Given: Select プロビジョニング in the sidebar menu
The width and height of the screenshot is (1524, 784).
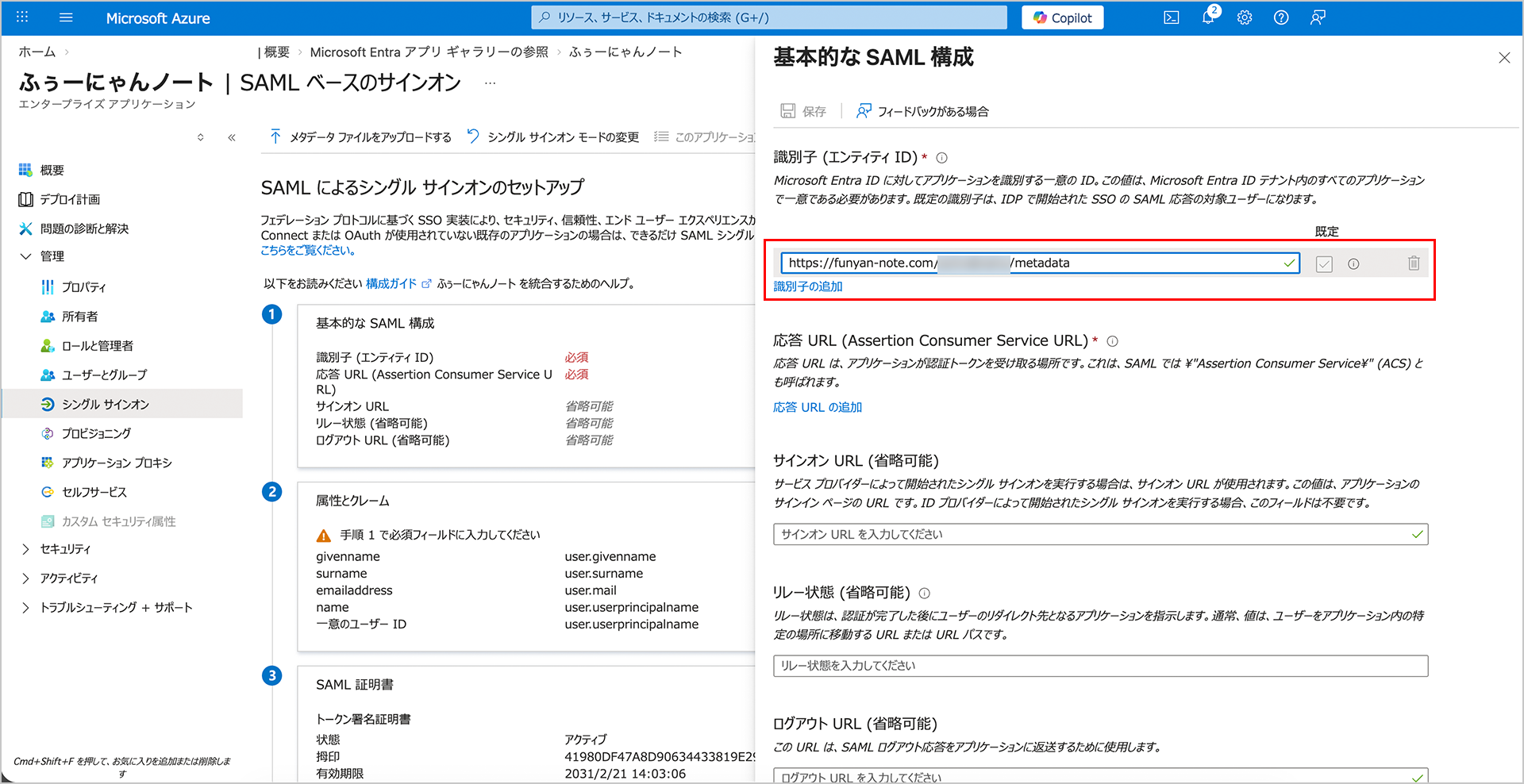Looking at the screenshot, I should [96, 433].
